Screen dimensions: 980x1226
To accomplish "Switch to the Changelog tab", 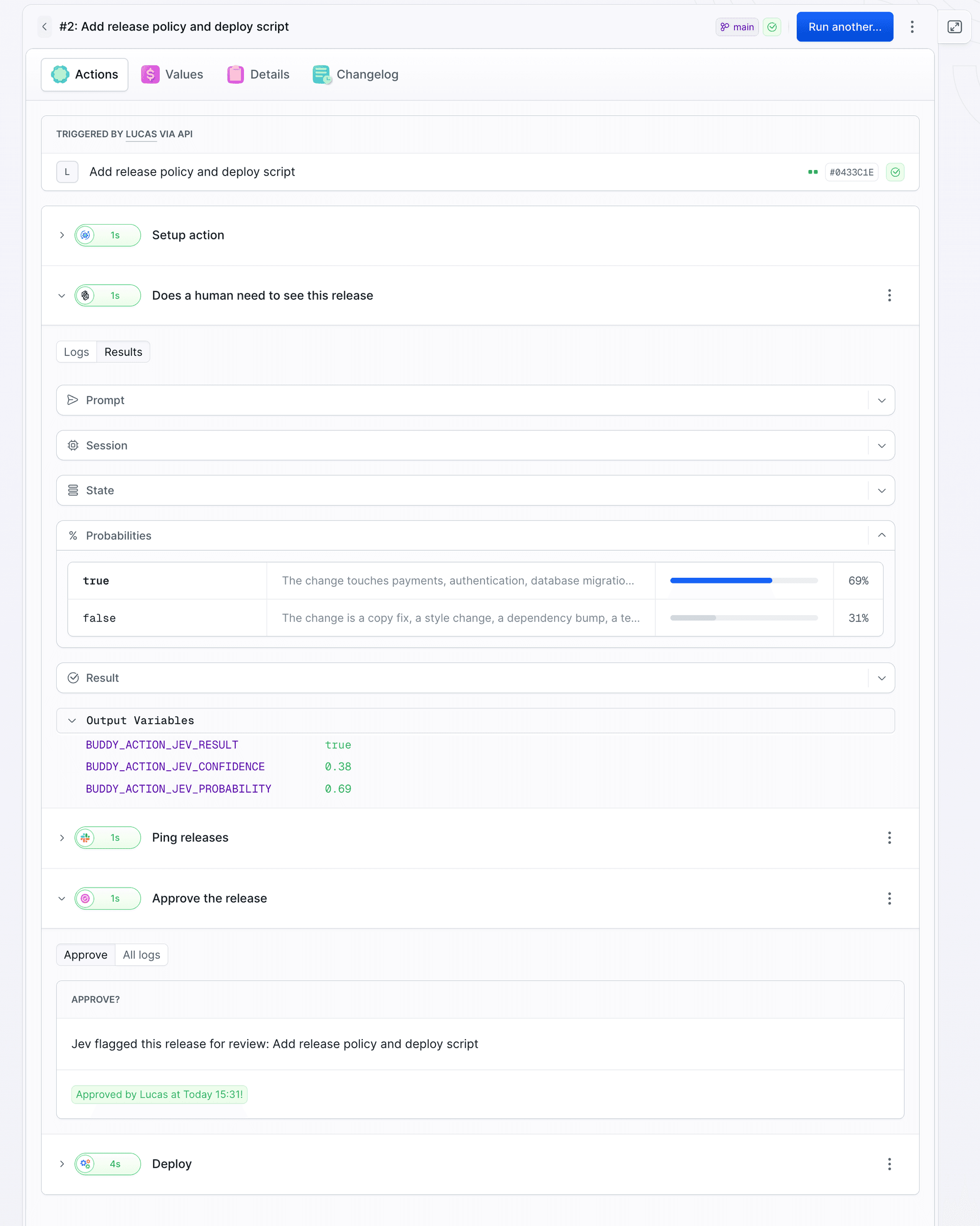I will pos(355,75).
